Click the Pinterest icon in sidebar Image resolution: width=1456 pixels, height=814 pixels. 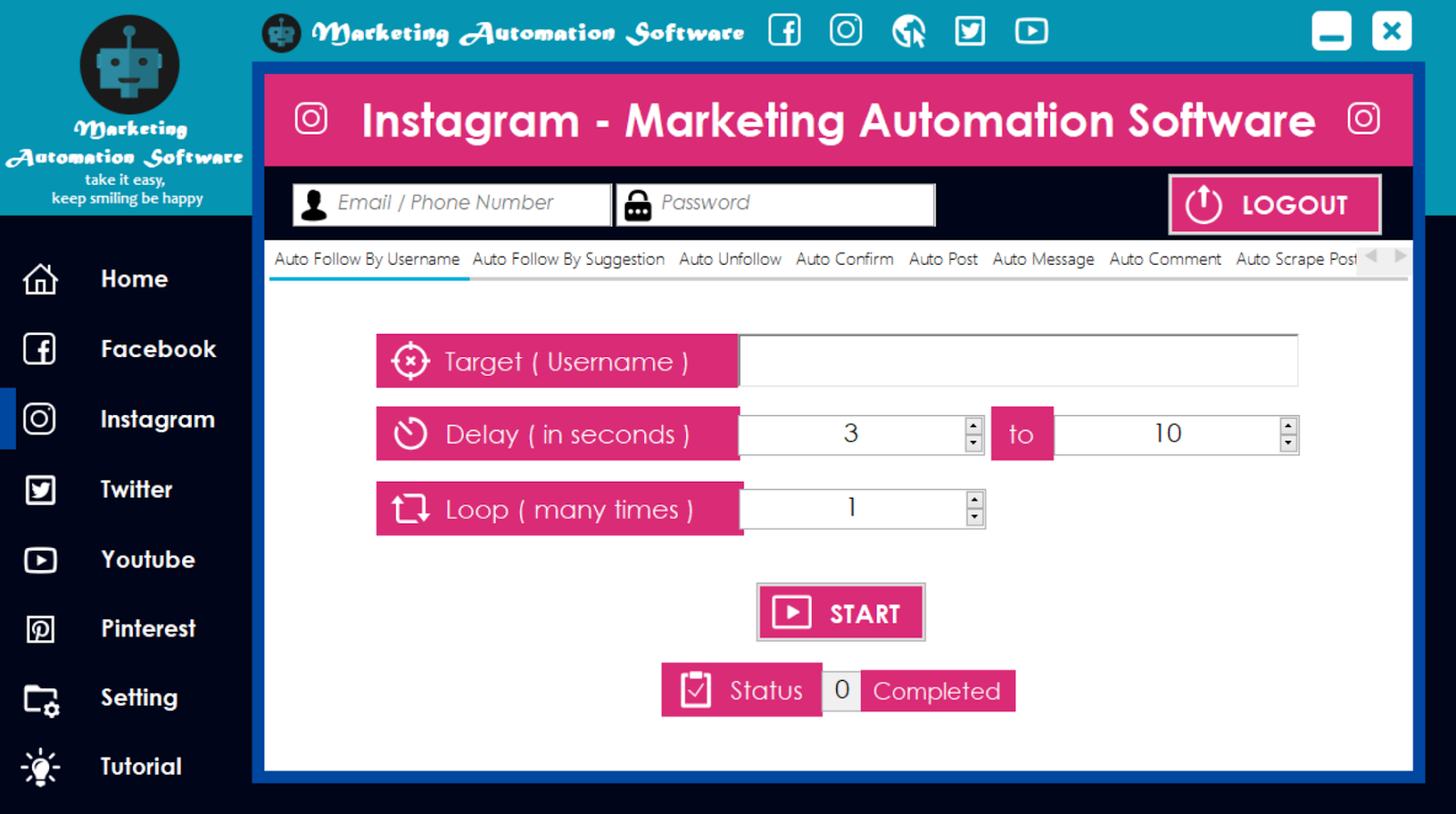click(x=40, y=629)
